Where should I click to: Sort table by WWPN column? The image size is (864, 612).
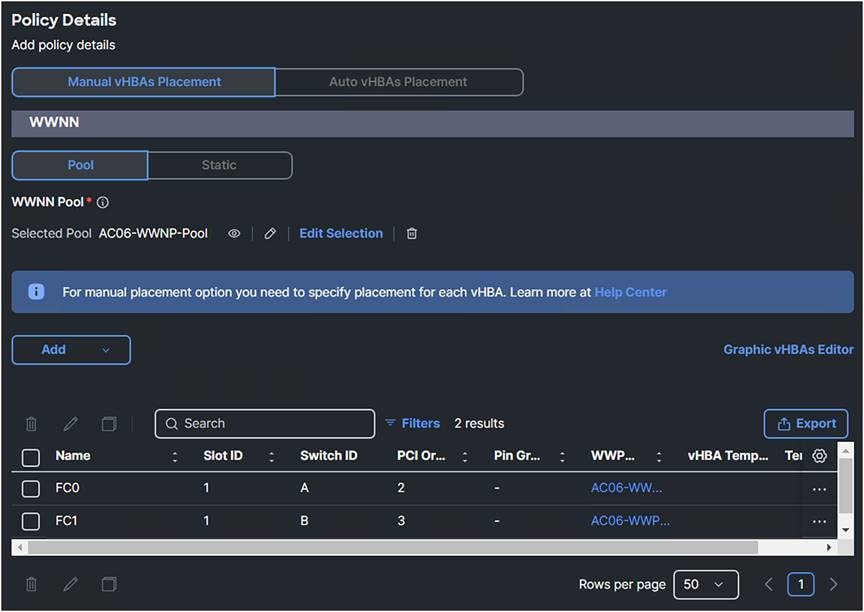[659, 456]
